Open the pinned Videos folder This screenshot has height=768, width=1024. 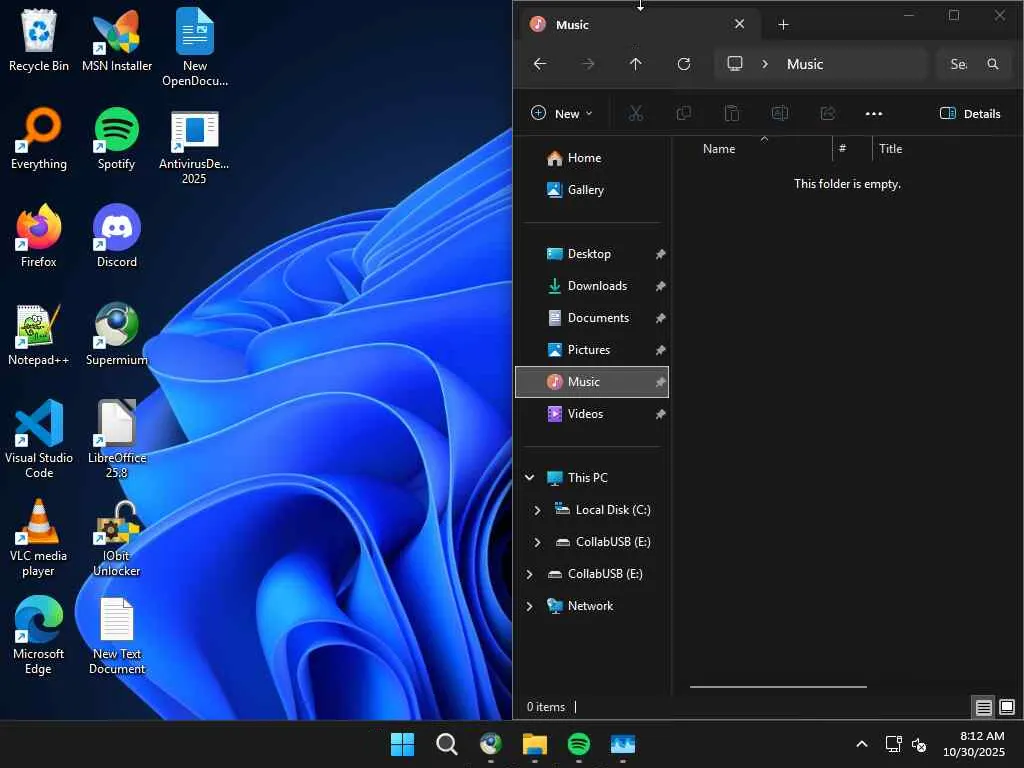tap(592, 414)
